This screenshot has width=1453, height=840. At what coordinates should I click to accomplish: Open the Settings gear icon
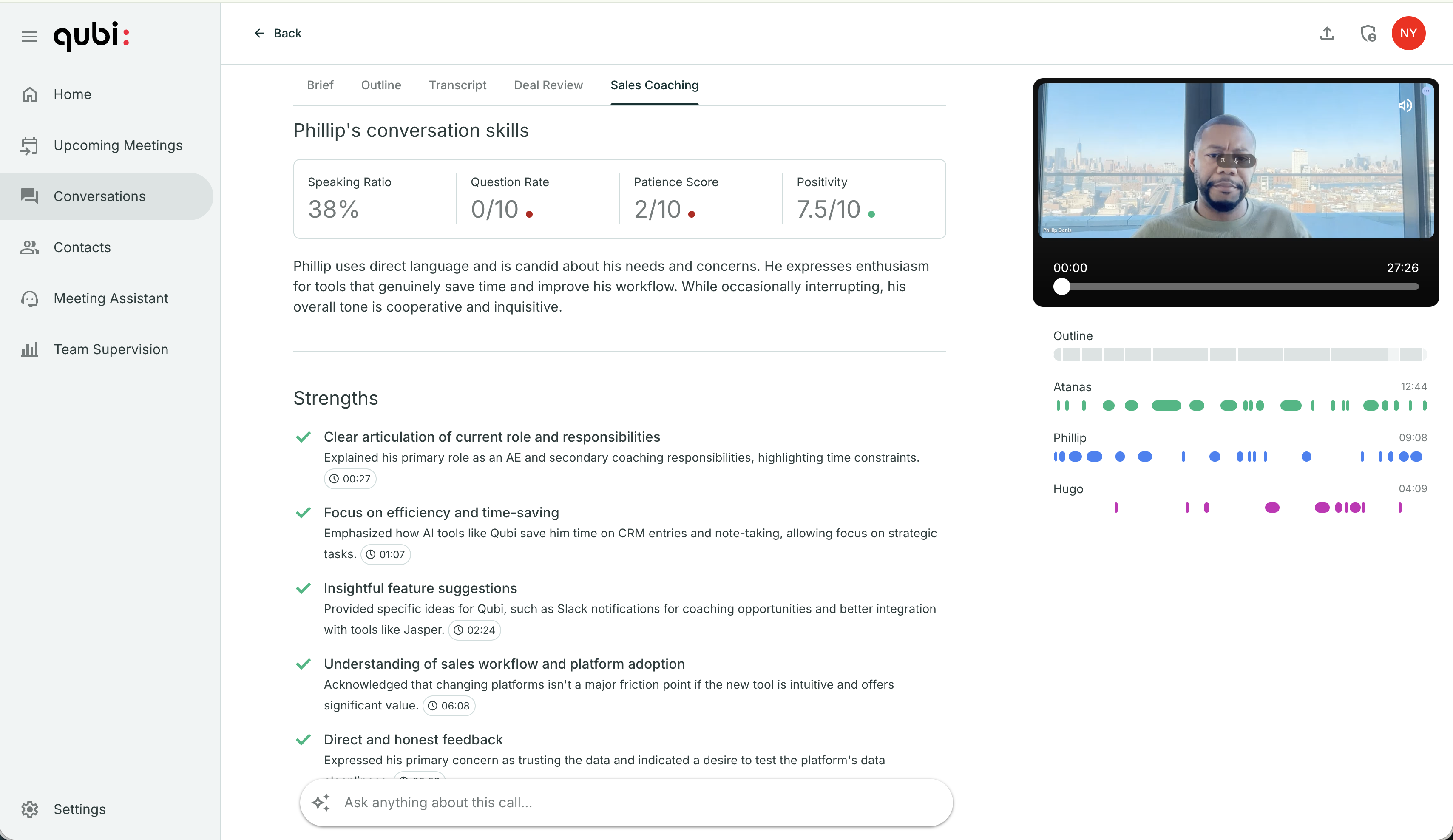[x=30, y=809]
